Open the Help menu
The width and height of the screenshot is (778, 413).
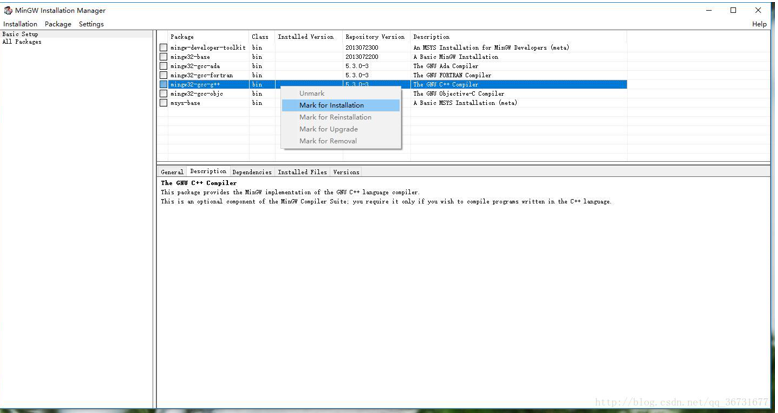pyautogui.click(x=759, y=24)
